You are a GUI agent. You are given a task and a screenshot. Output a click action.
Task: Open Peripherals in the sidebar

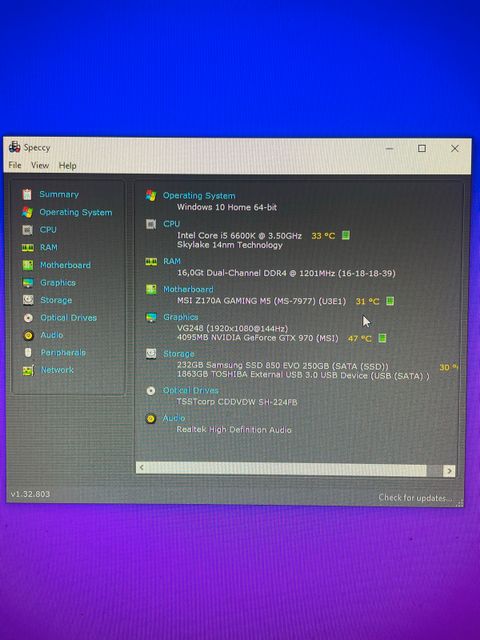63,352
